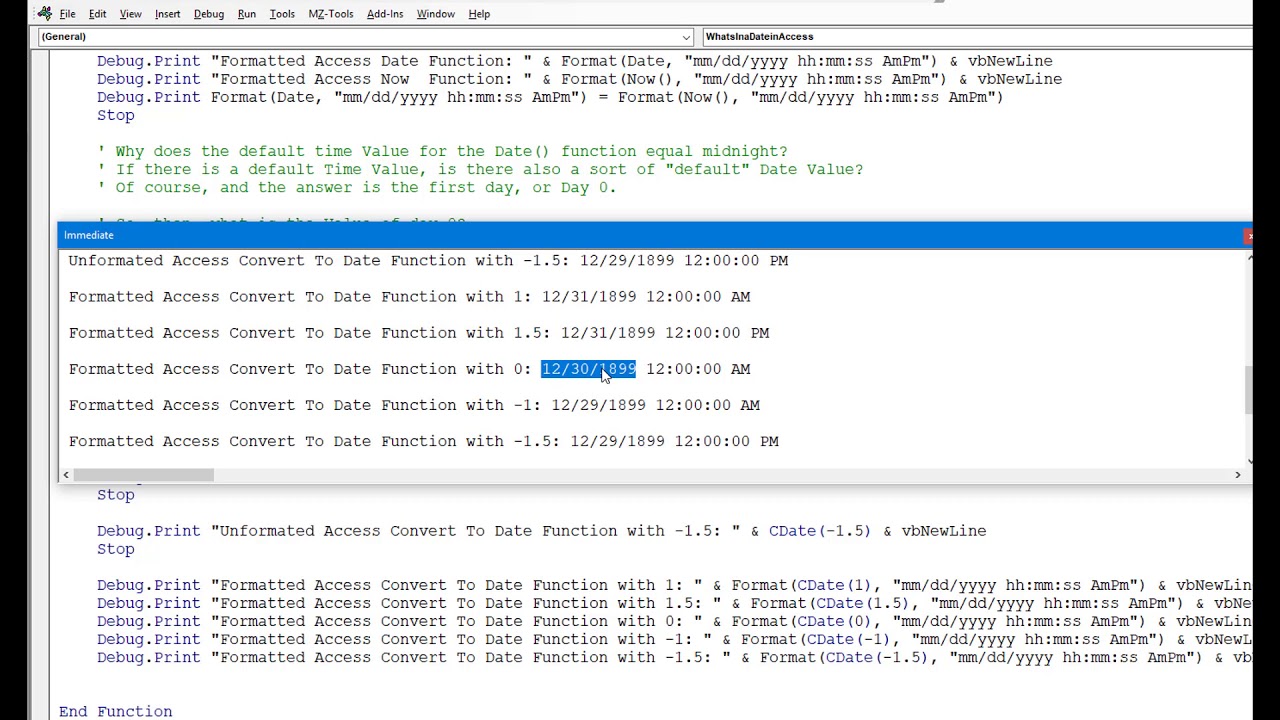Click Immediate line 'Function with 1.5: 12/31/1899'
Screen dimensions: 1280x720
coord(419,333)
